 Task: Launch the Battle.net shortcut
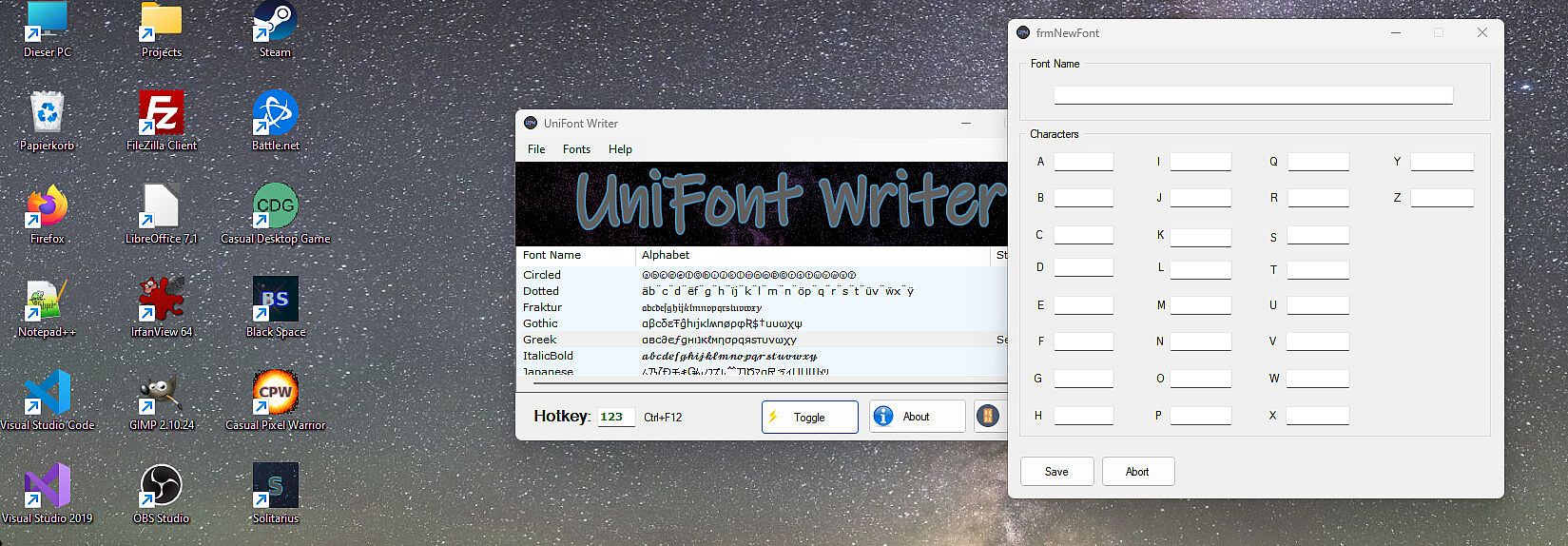pos(276,121)
